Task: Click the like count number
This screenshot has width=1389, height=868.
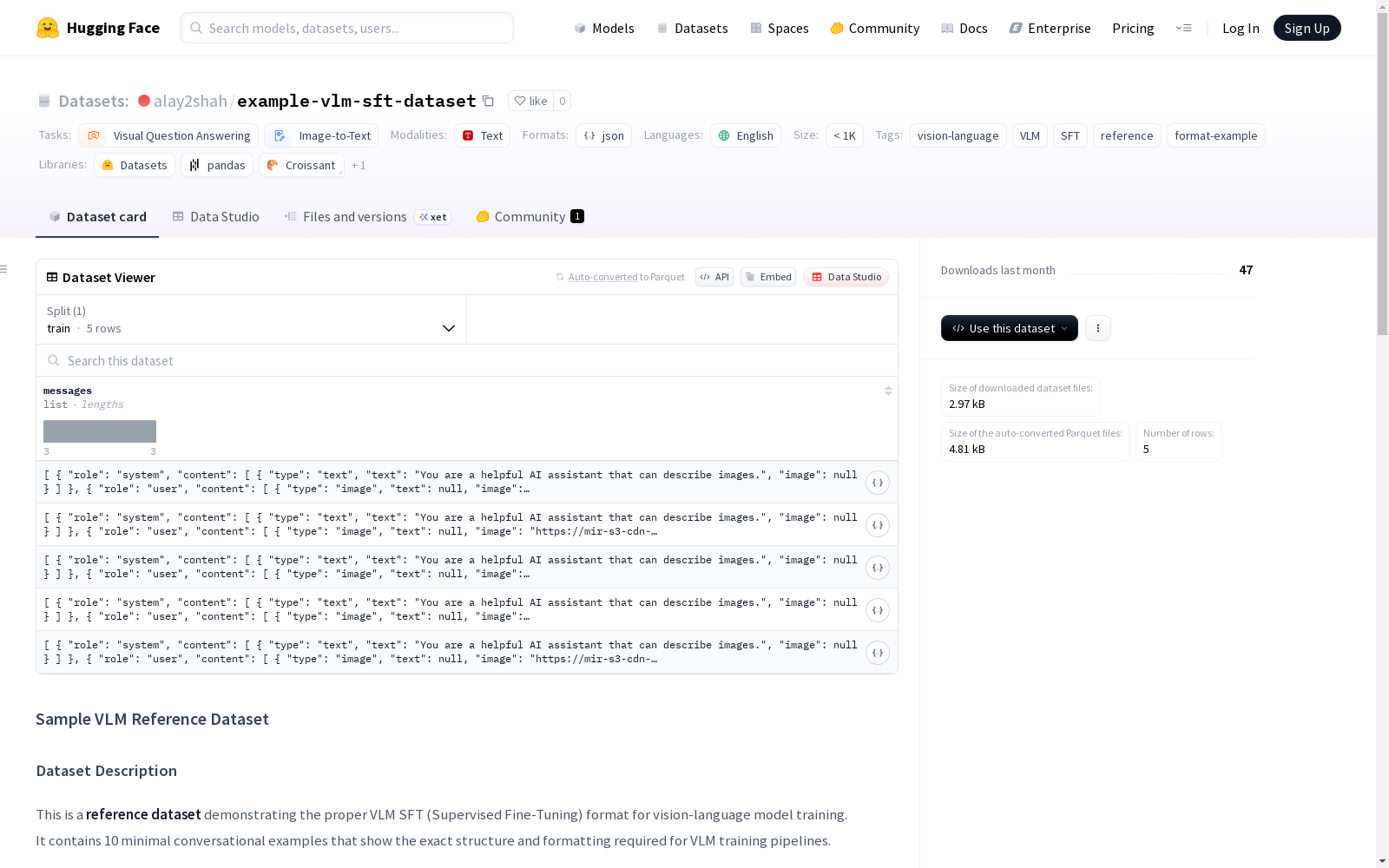Action: pyautogui.click(x=563, y=101)
